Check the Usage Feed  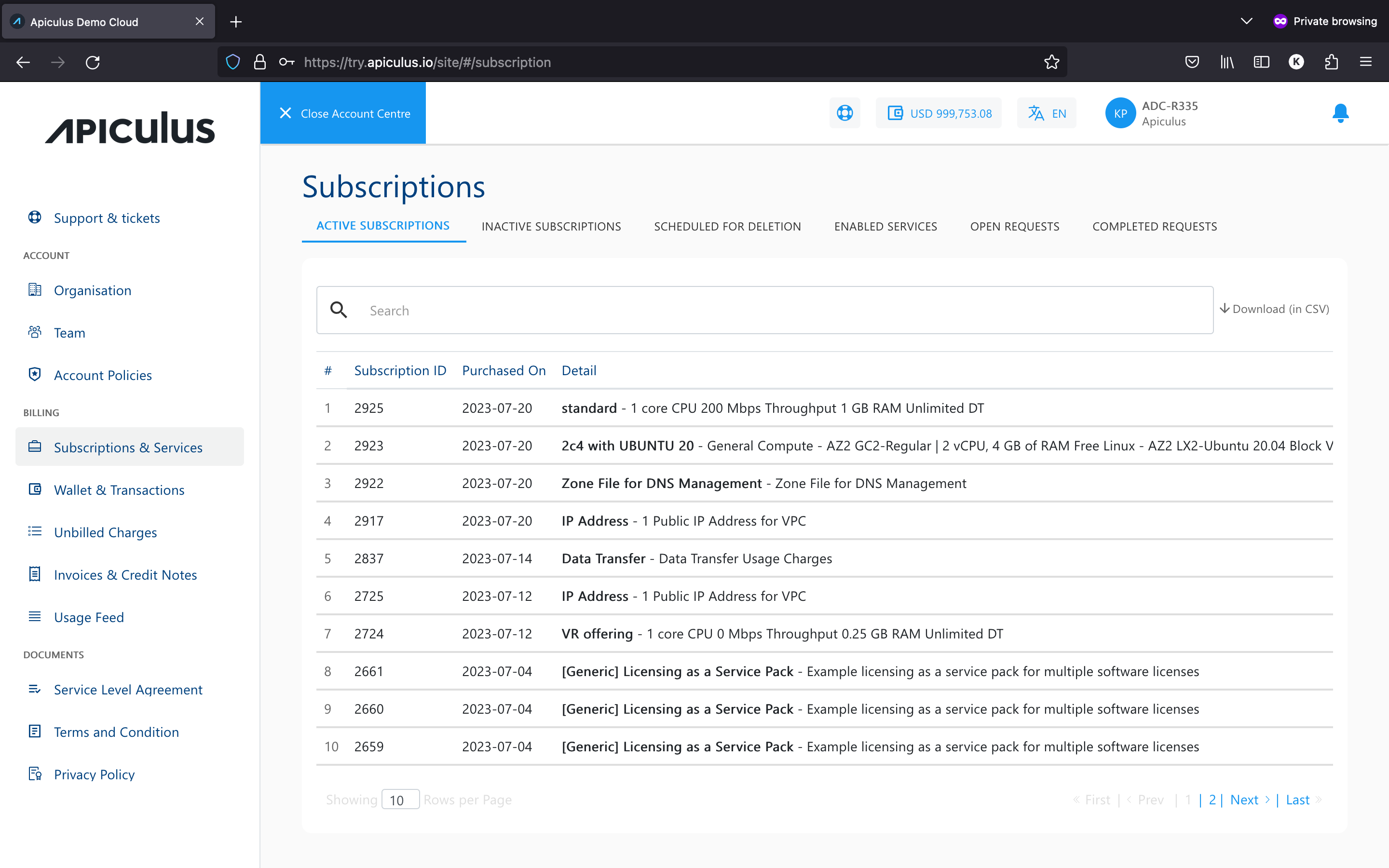(x=88, y=617)
